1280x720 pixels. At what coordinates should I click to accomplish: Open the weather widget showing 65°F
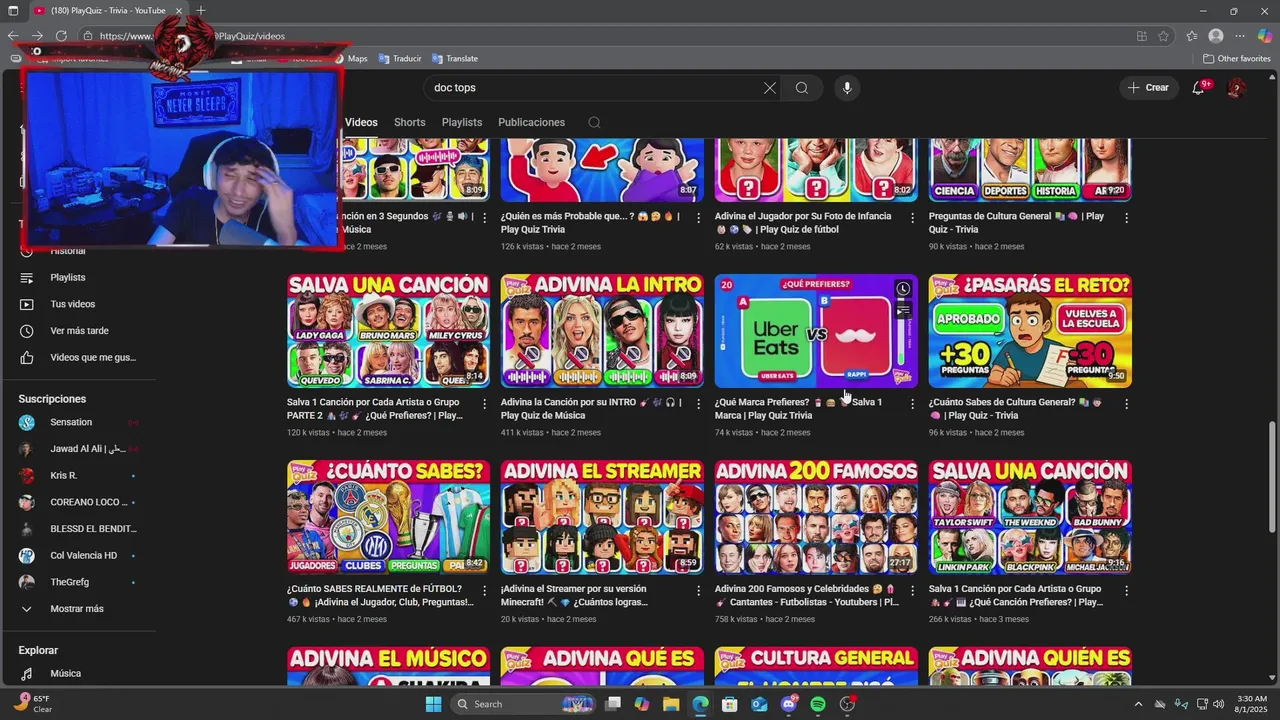click(x=34, y=704)
